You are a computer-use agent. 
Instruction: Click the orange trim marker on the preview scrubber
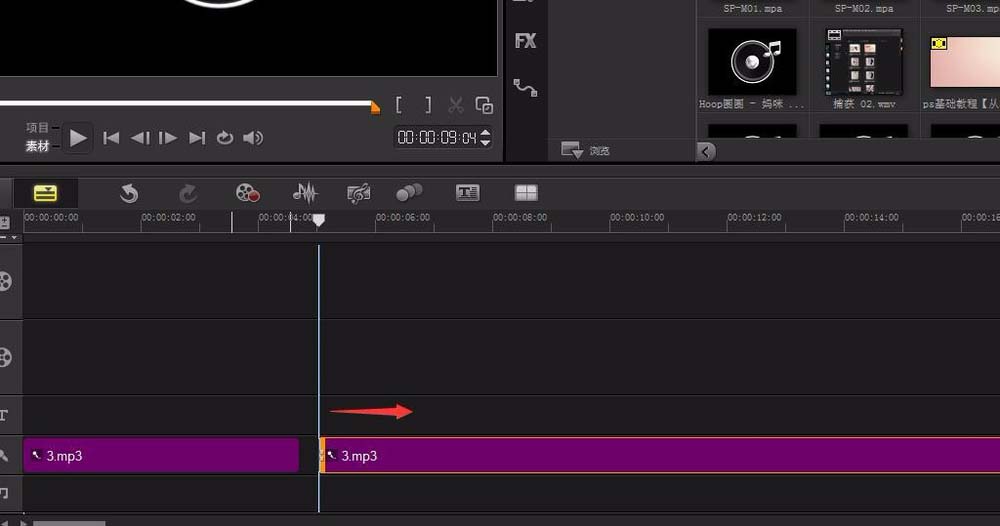tap(375, 108)
